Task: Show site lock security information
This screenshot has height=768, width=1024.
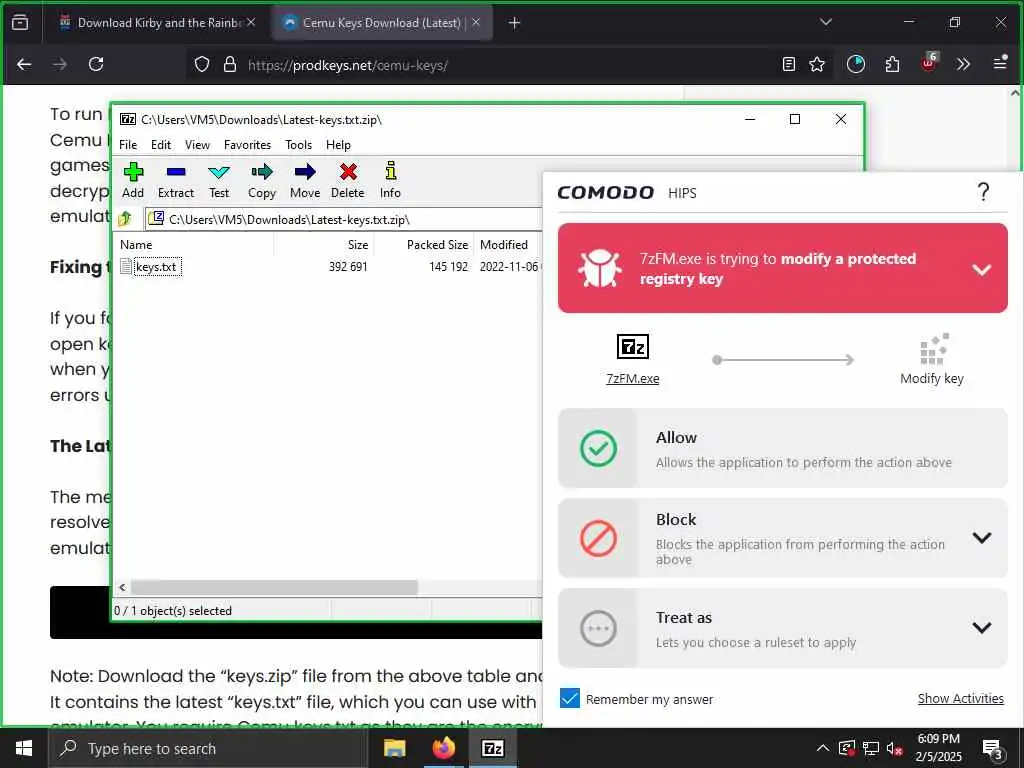Action: 229,65
